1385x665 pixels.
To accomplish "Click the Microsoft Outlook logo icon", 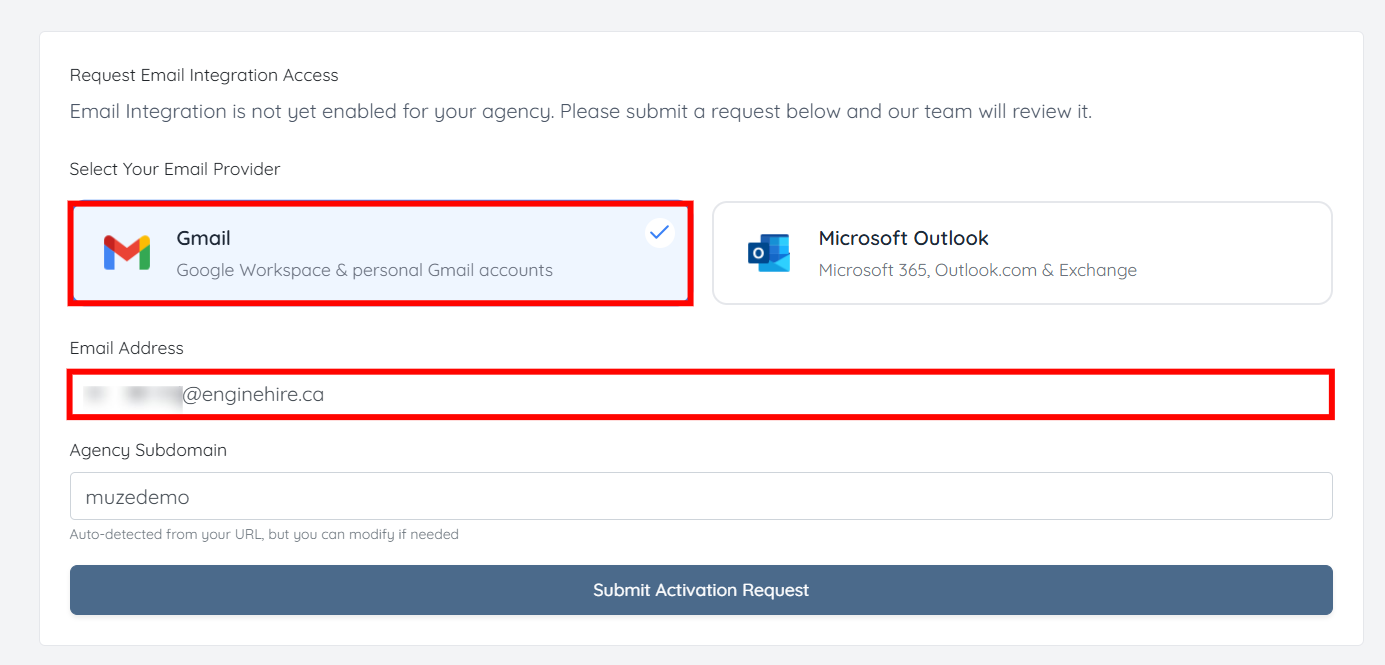I will (768, 253).
